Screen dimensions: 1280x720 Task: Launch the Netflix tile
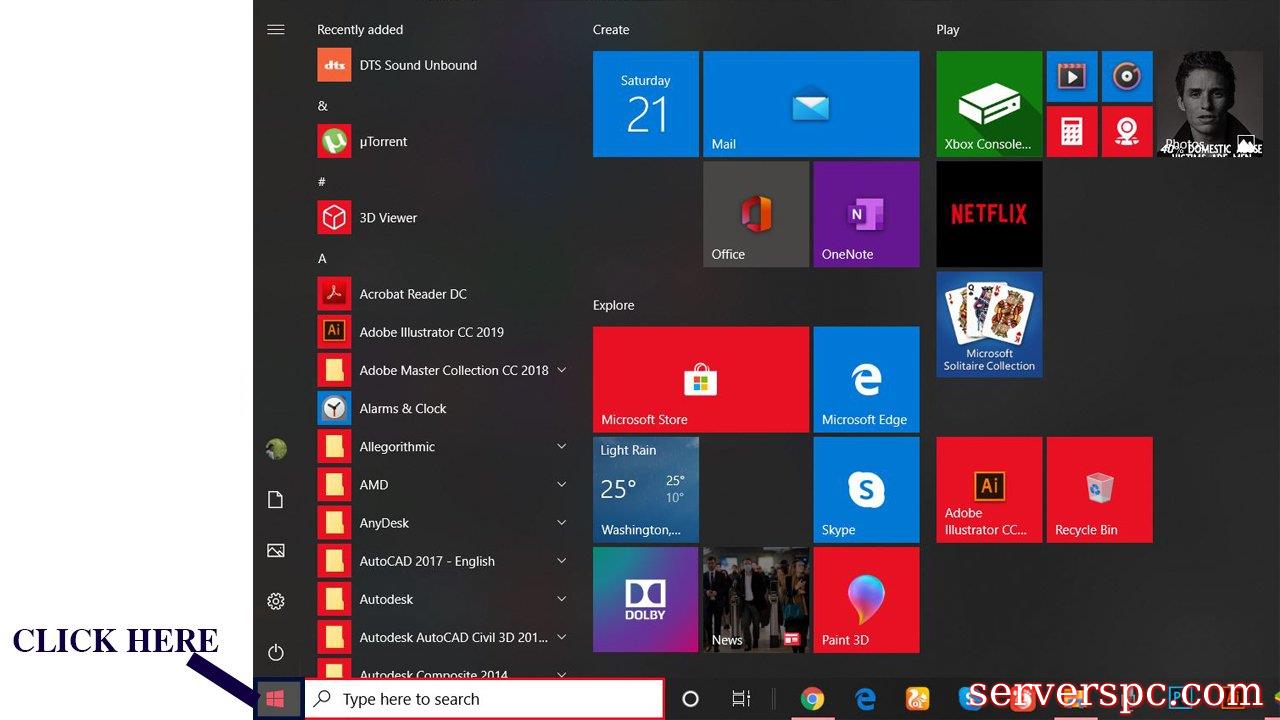988,214
